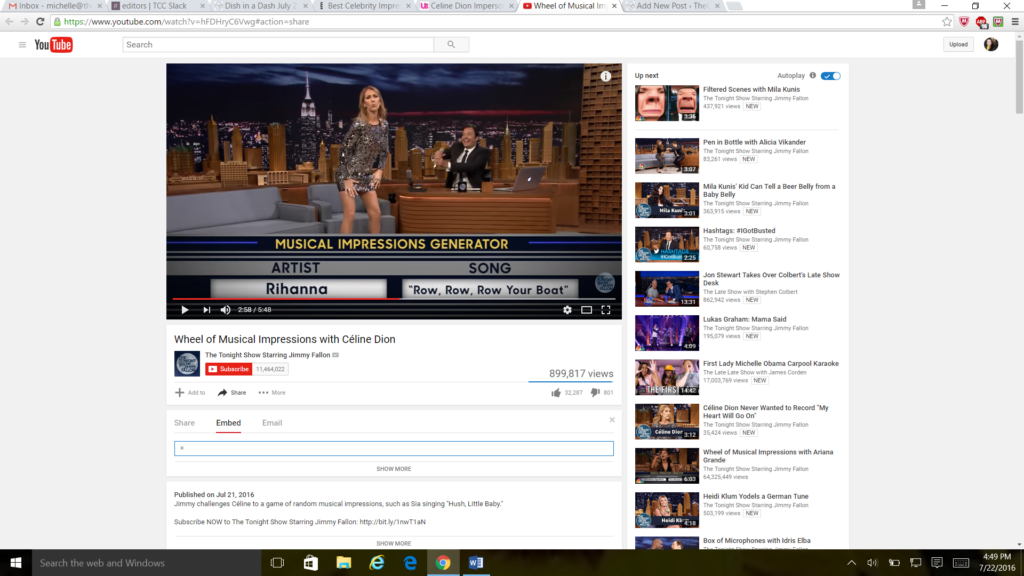The height and width of the screenshot is (576, 1024).
Task: Play the video with the play button
Action: click(x=184, y=310)
